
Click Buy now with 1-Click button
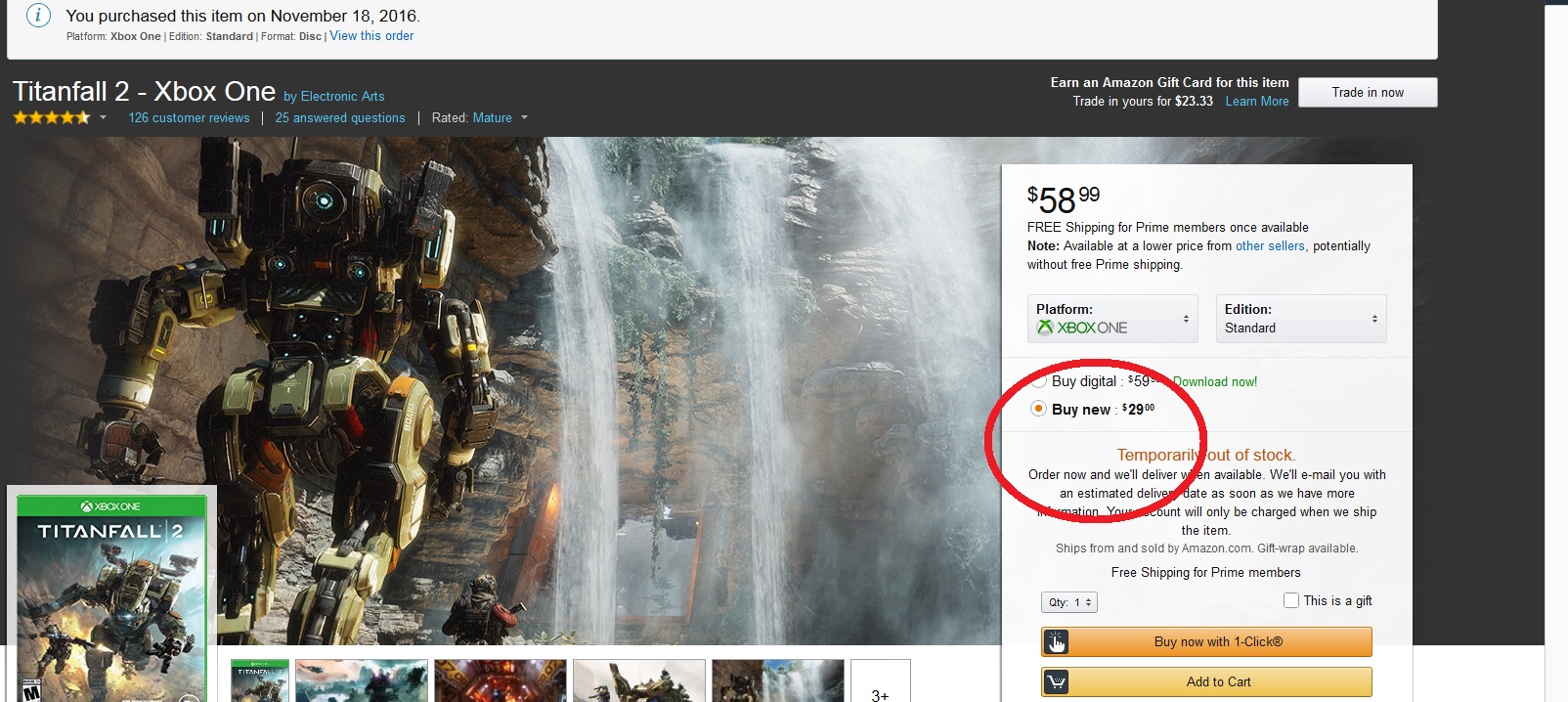[x=1206, y=642]
